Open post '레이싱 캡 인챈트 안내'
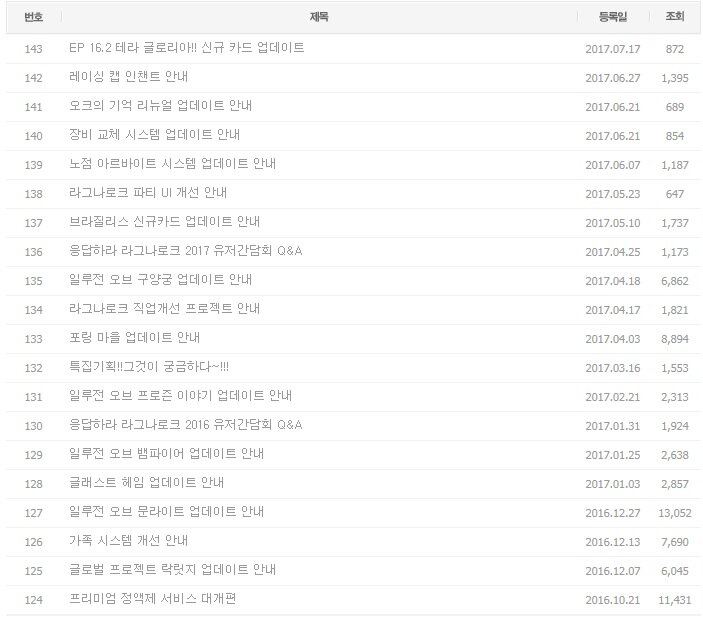This screenshot has width=703, height=634. (x=128, y=77)
